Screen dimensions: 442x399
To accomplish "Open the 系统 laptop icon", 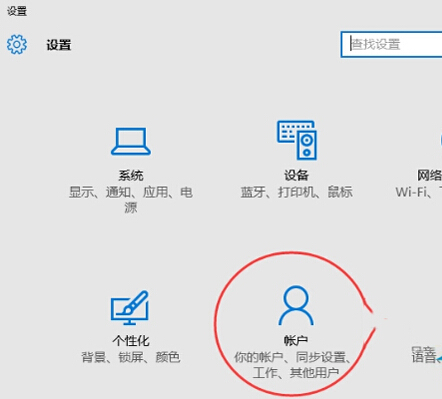I will pos(131,142).
